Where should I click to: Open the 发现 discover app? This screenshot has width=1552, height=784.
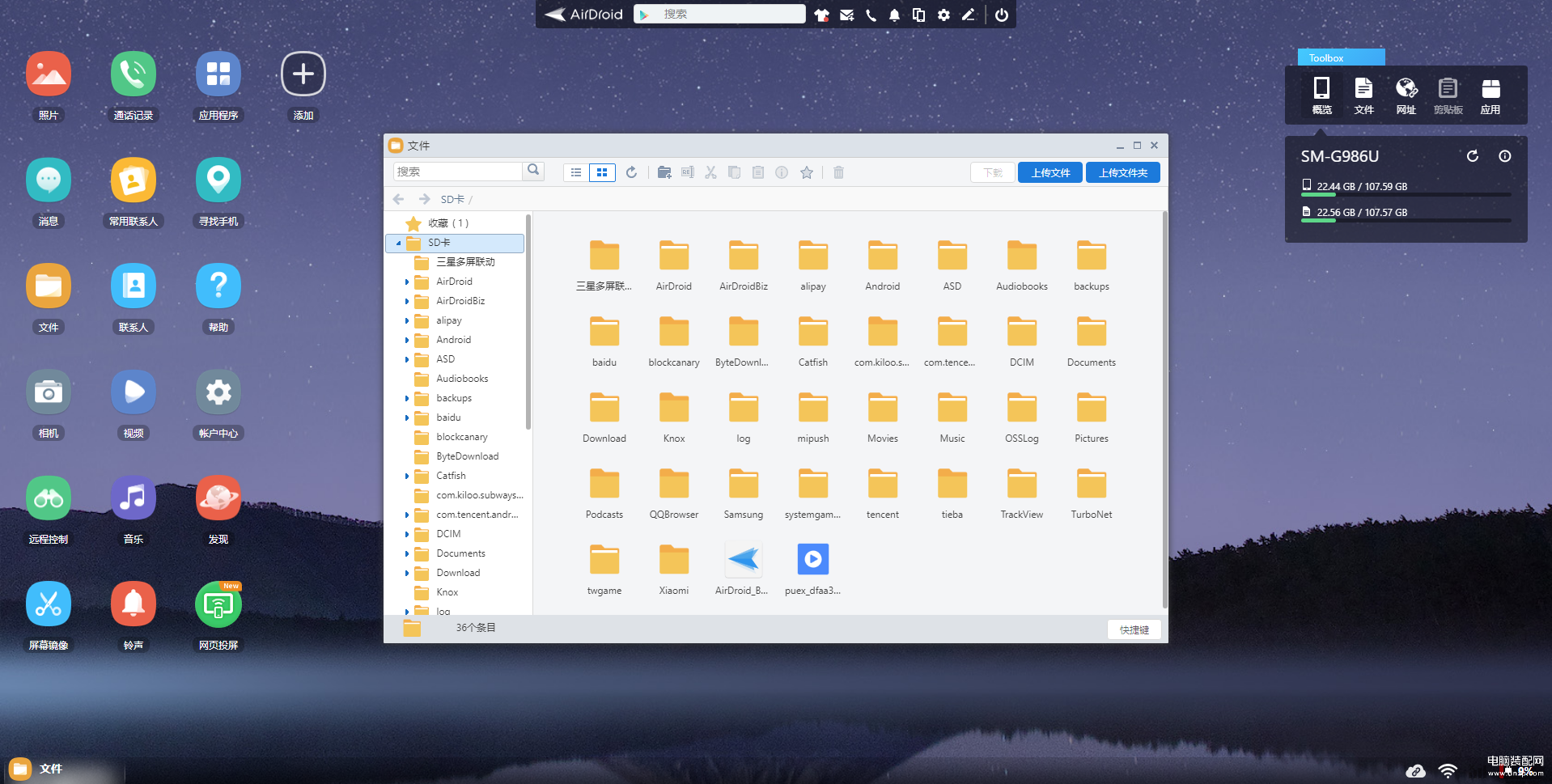[x=218, y=498]
